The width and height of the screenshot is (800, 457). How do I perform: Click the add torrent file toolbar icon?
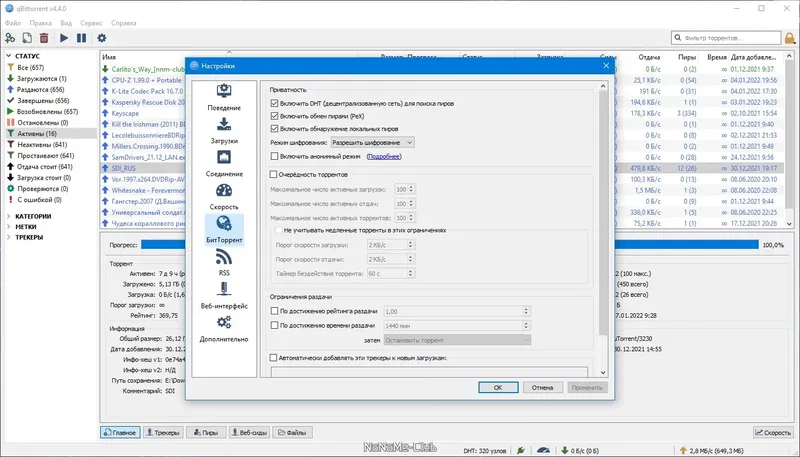27,38
